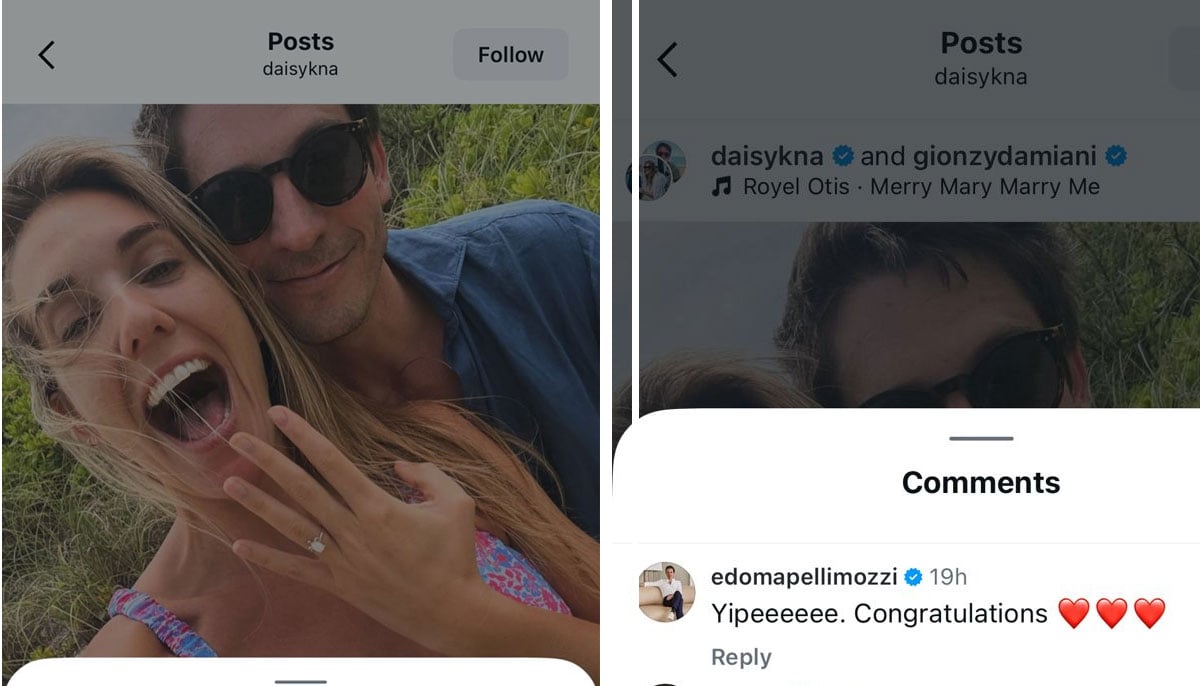Open the stacked co-author avatars
The image size is (1200, 686).
tap(658, 169)
